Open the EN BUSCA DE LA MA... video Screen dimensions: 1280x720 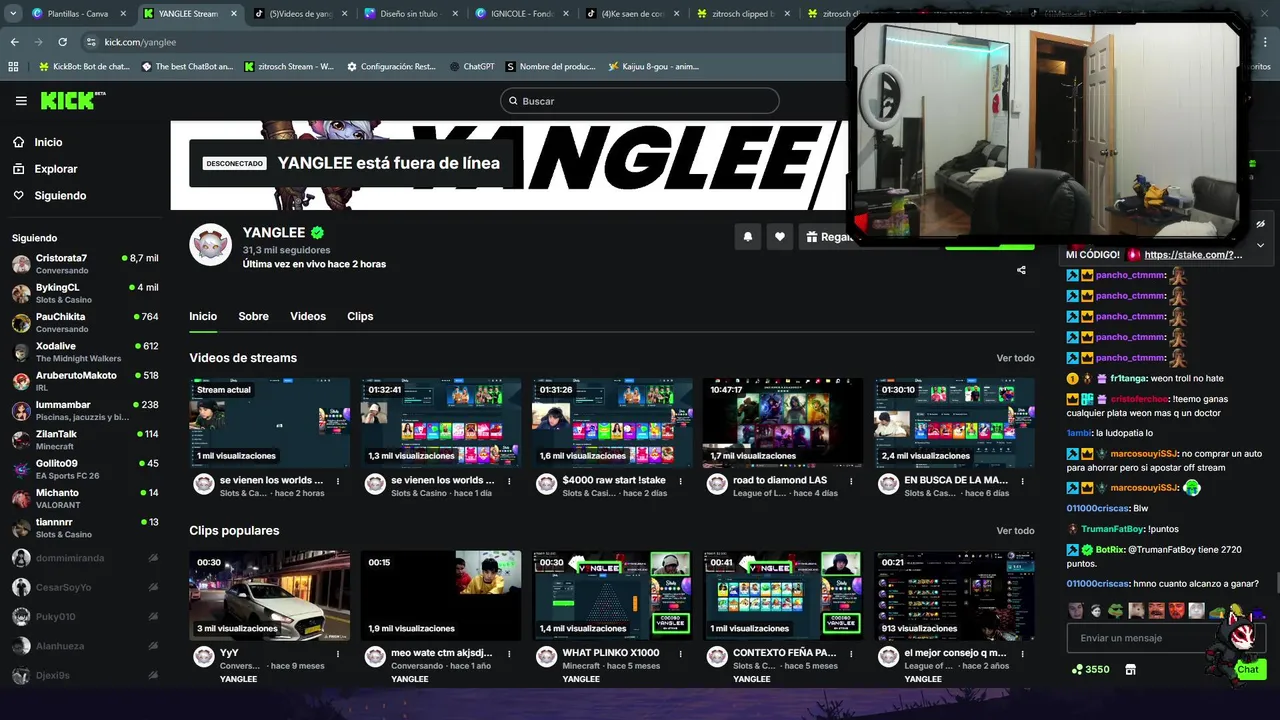click(955, 423)
